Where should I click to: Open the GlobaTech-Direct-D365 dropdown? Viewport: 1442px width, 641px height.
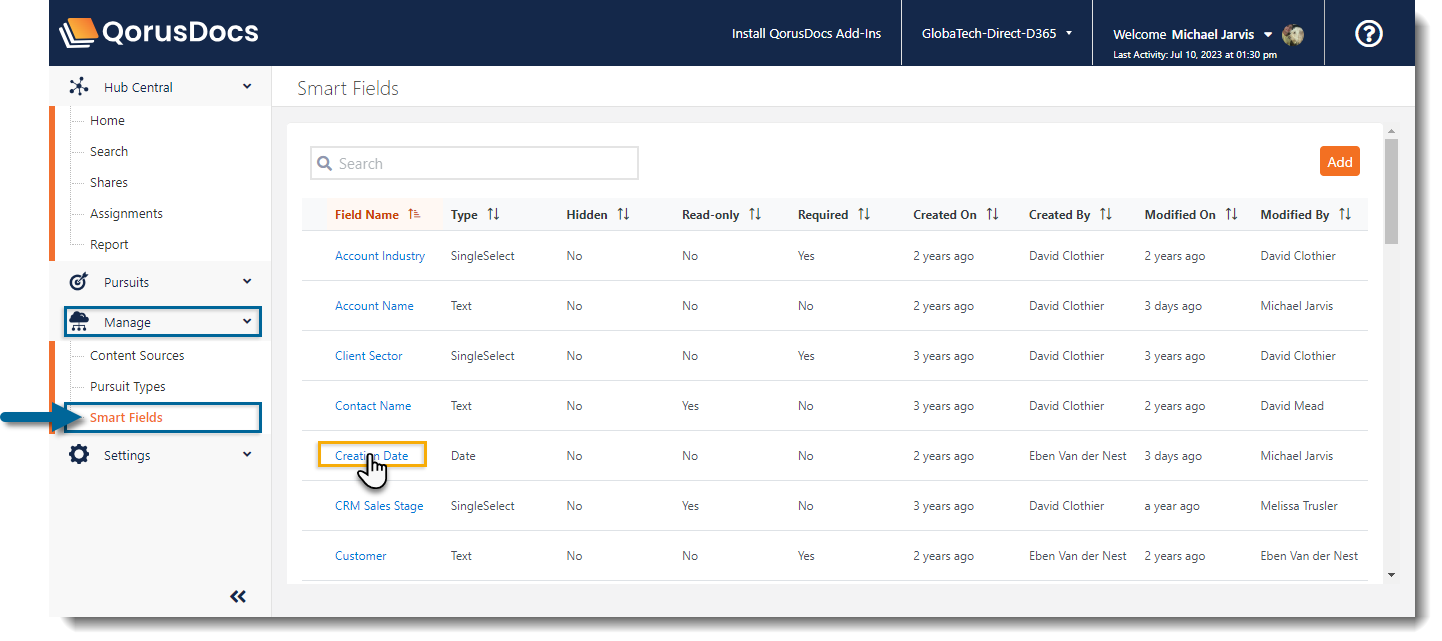coord(995,32)
